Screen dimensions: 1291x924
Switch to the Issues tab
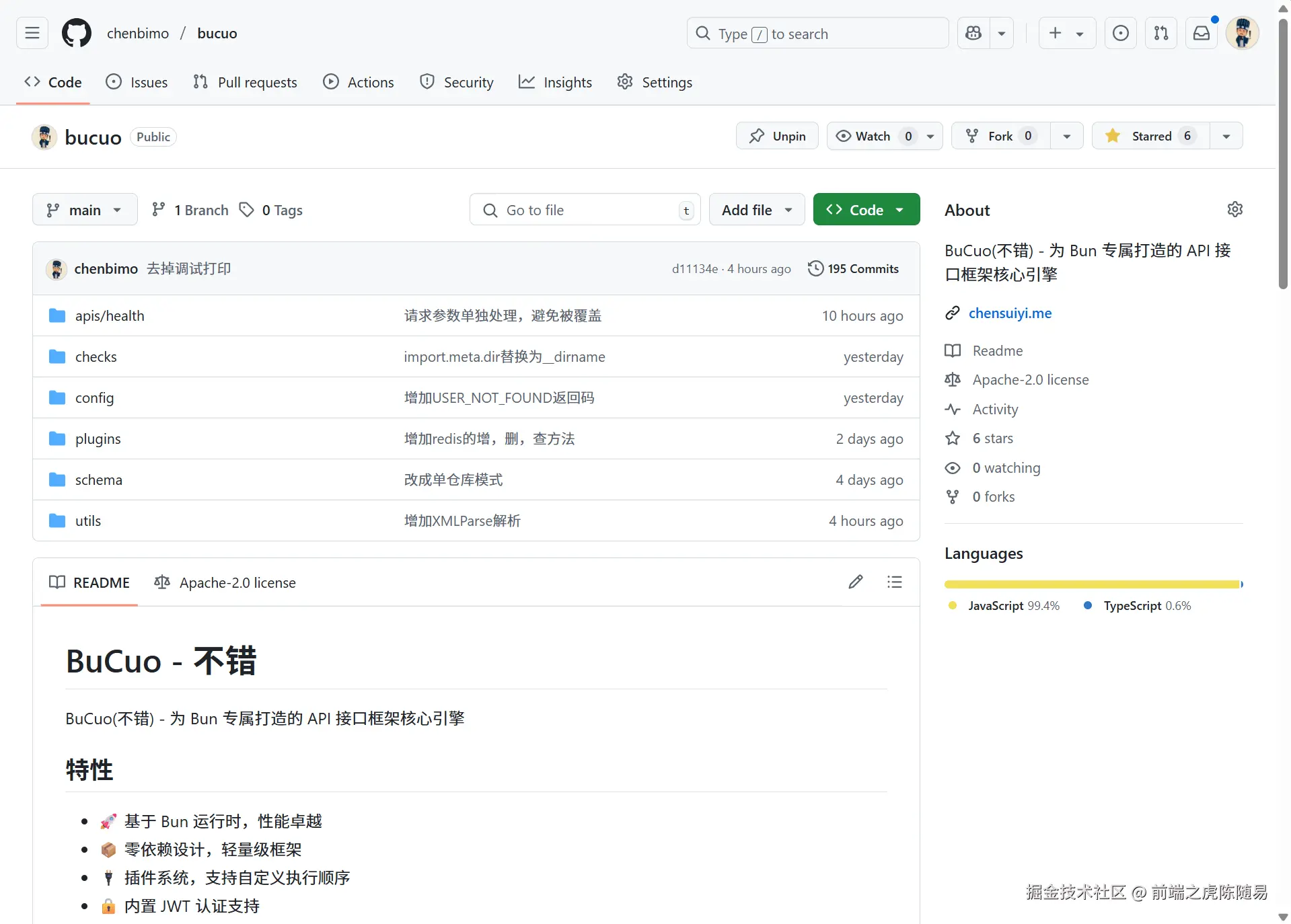click(x=137, y=82)
